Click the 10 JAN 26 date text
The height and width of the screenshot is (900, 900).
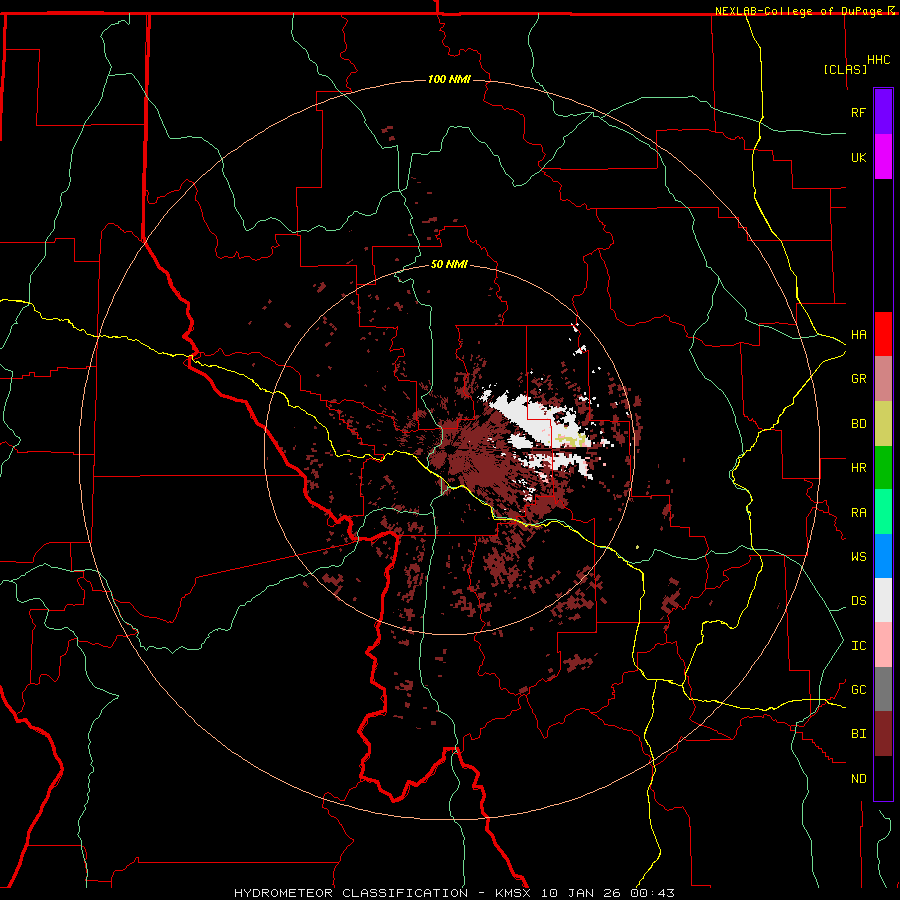pos(583,893)
